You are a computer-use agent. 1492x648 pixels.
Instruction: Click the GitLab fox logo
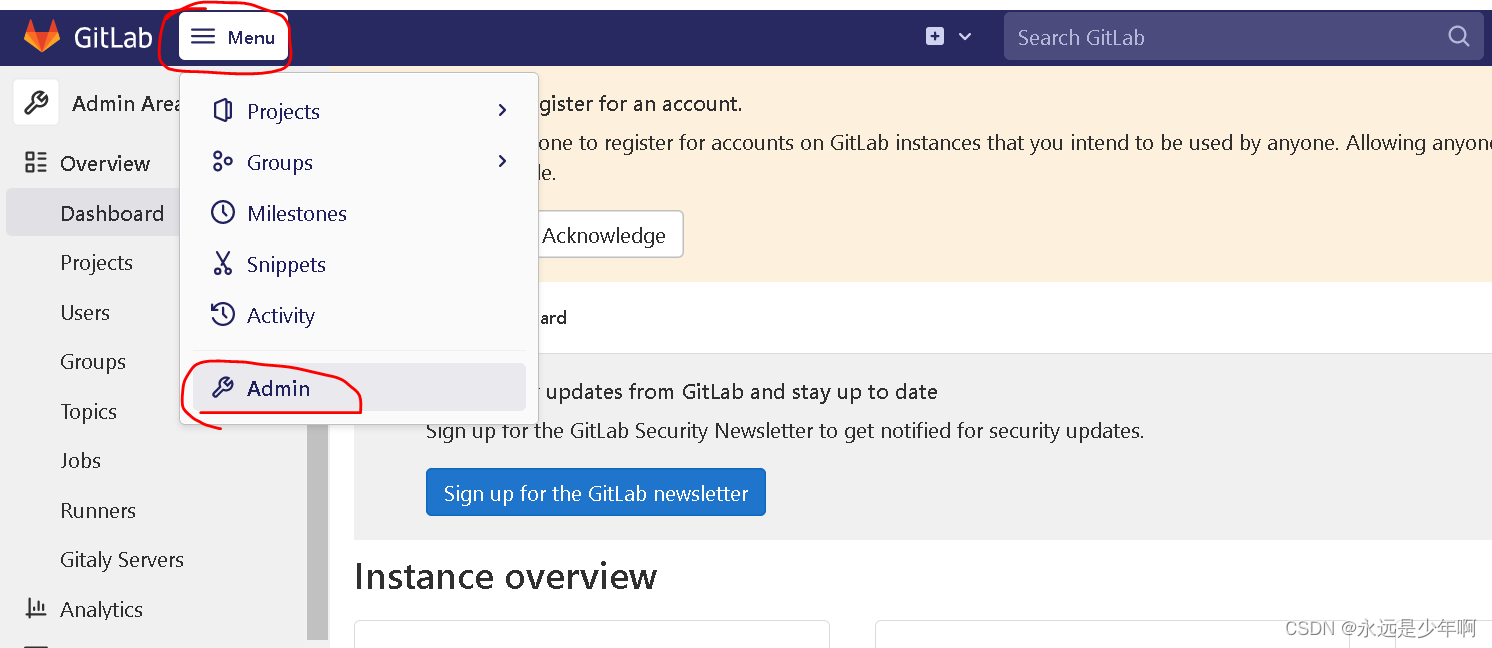[42, 37]
